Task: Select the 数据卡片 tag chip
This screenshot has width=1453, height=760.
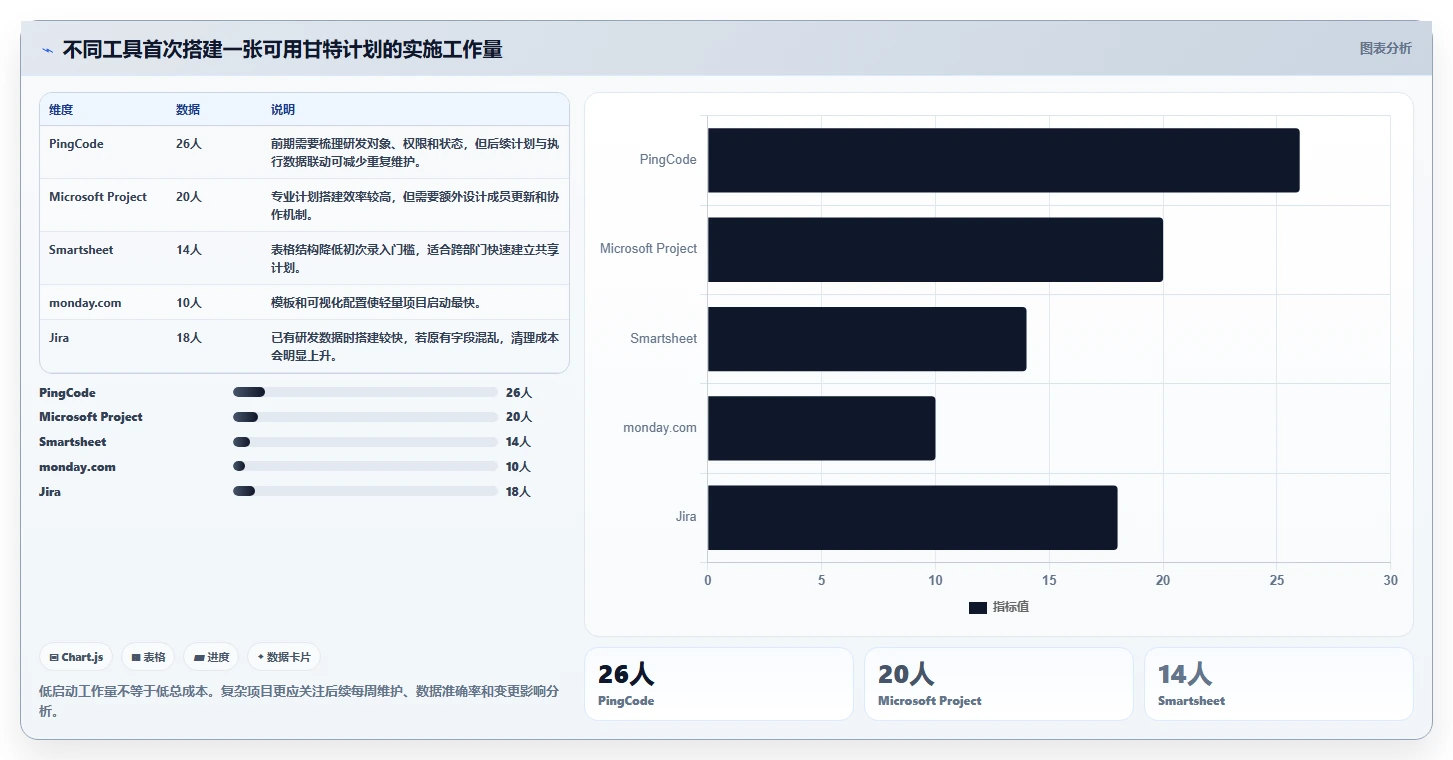Action: 284,657
